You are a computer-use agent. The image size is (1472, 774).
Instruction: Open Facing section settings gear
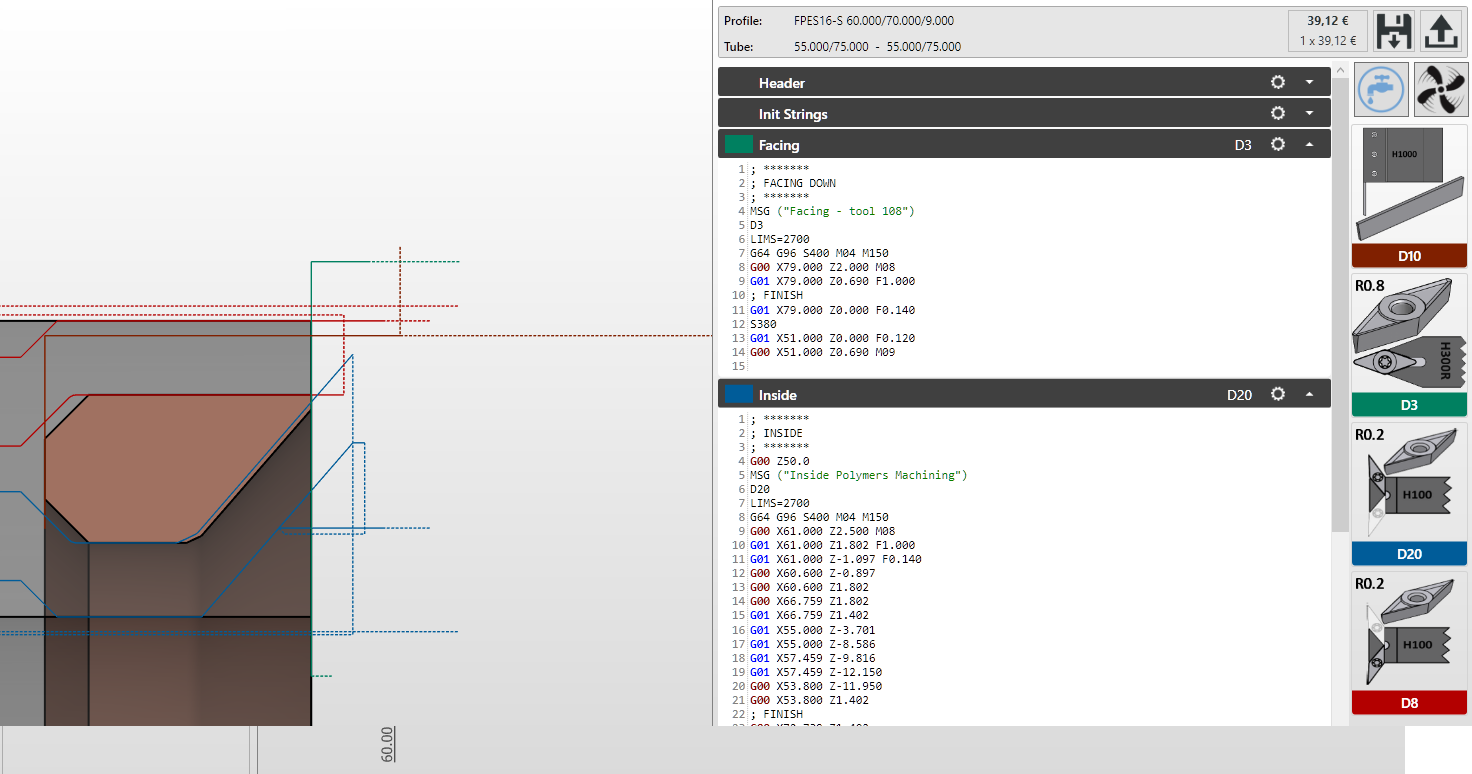(x=1277, y=145)
